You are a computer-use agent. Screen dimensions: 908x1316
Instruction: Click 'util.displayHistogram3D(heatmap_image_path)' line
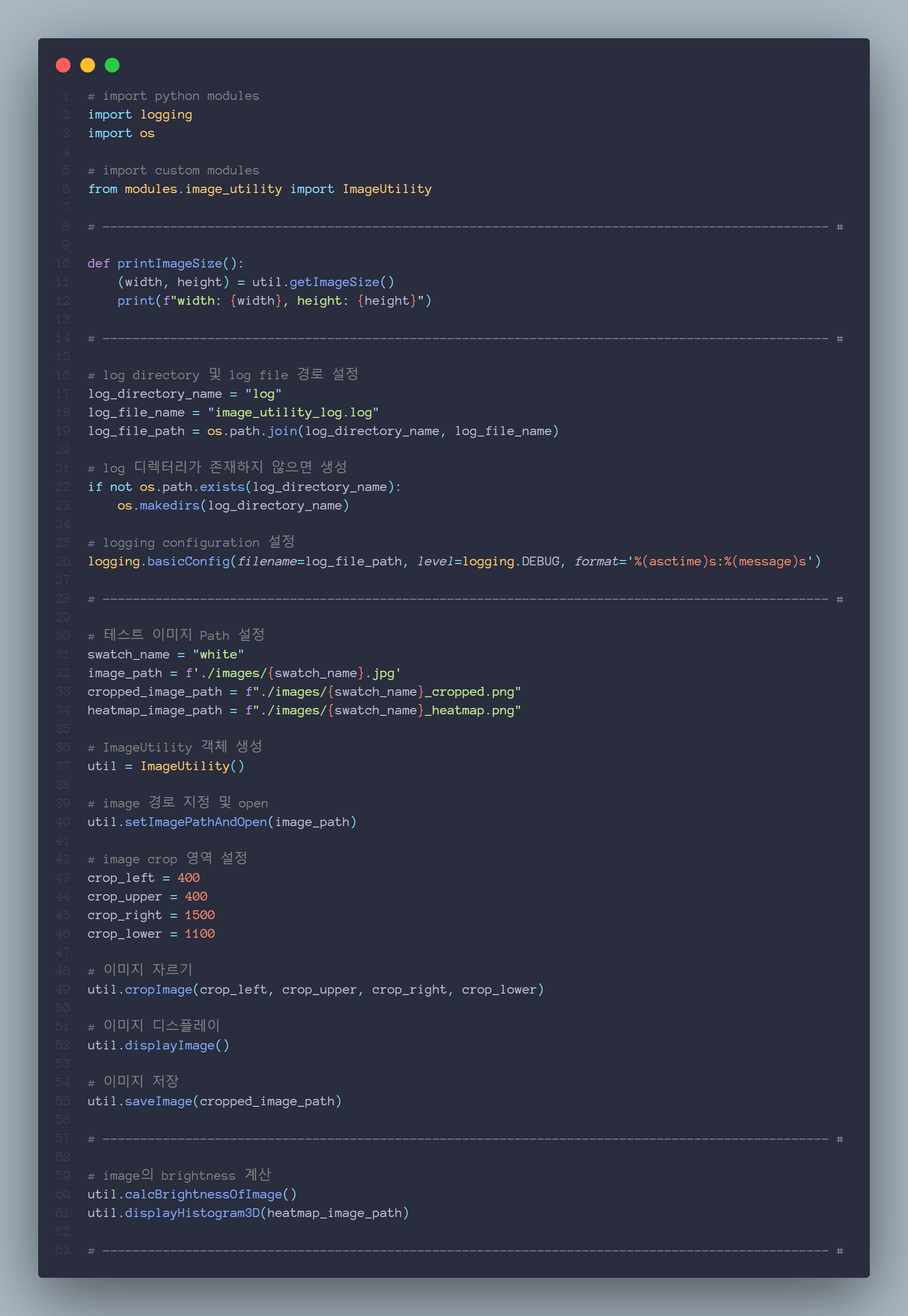click(248, 1213)
